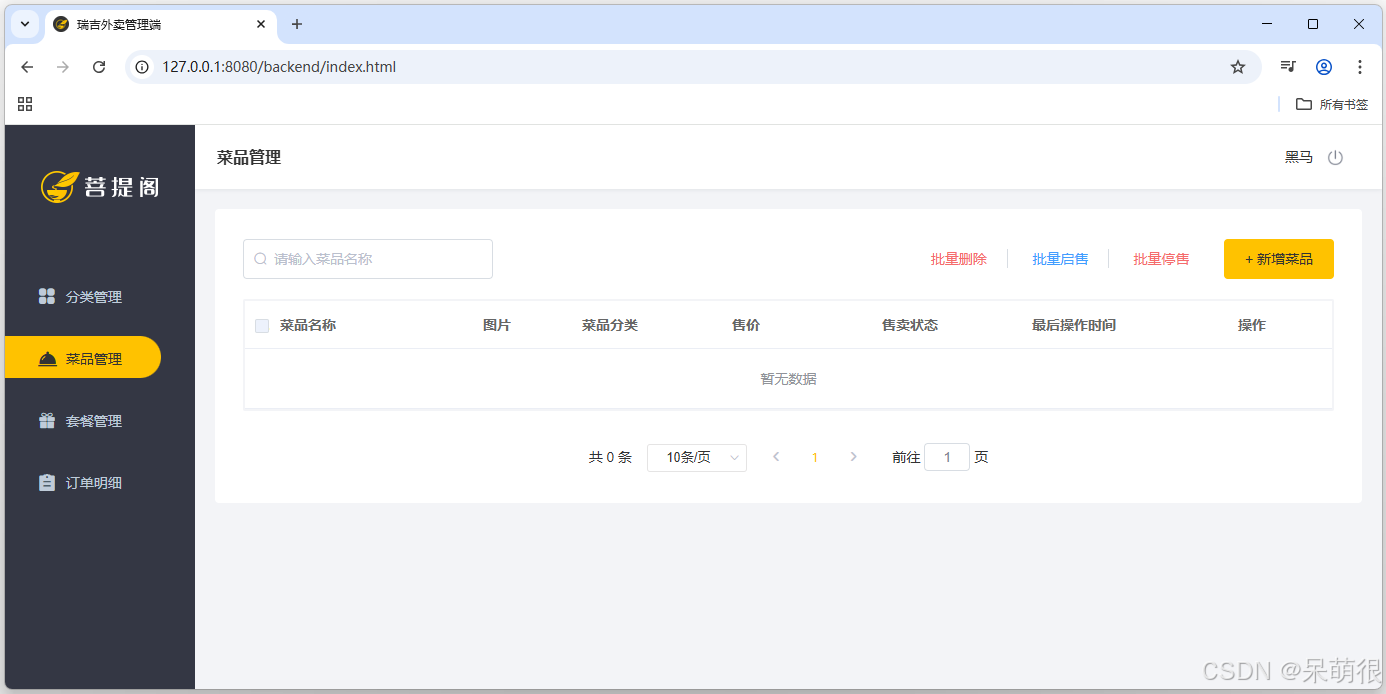Click the 菜品分类 column header
This screenshot has height=694, width=1386.
[610, 325]
